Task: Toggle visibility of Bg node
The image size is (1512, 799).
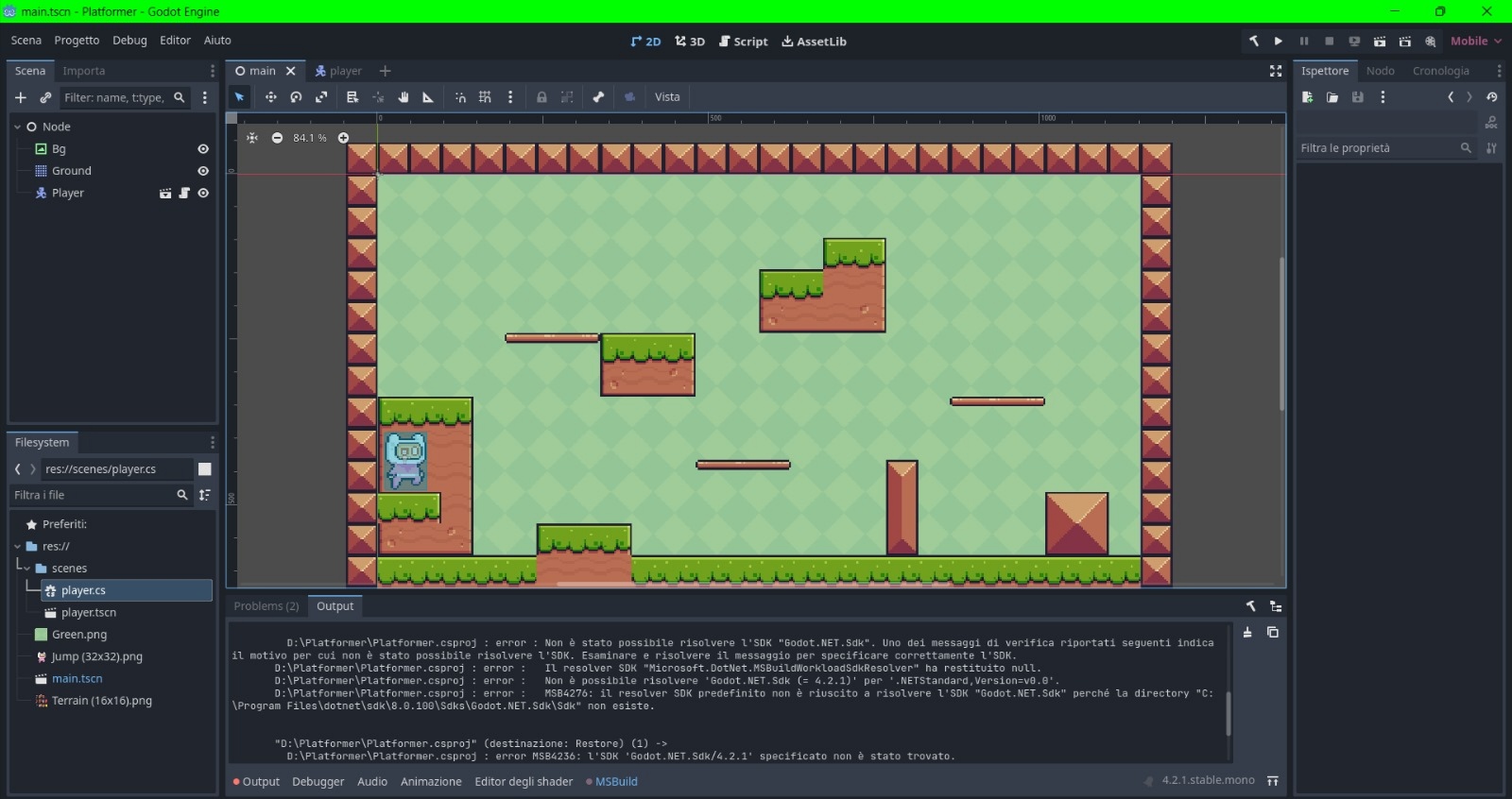Action: (x=203, y=149)
